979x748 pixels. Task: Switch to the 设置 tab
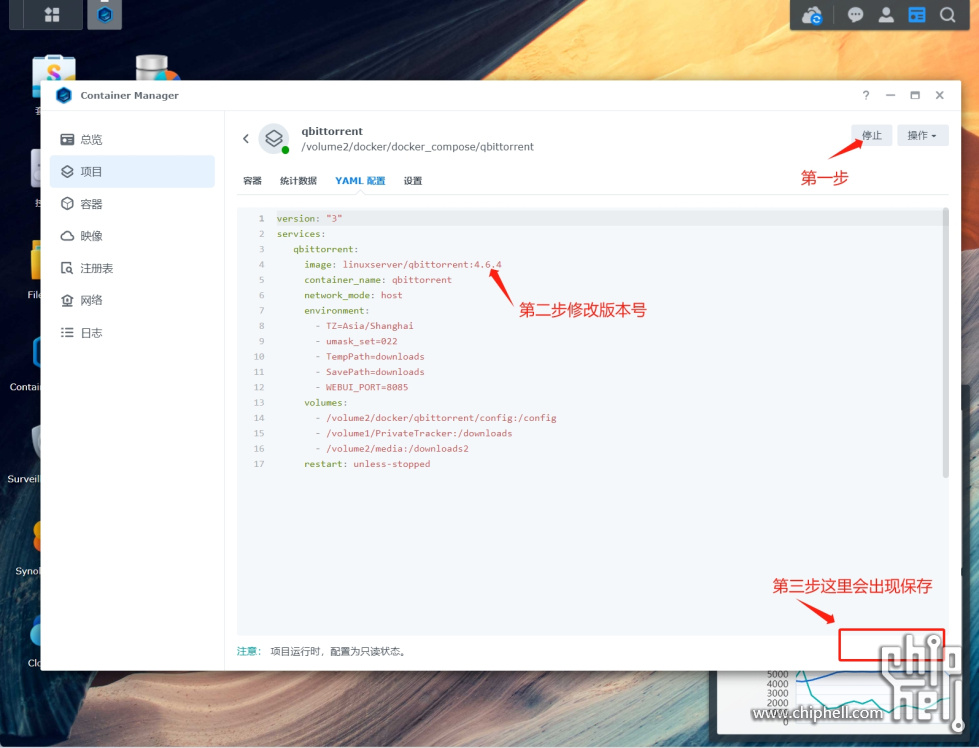(413, 180)
